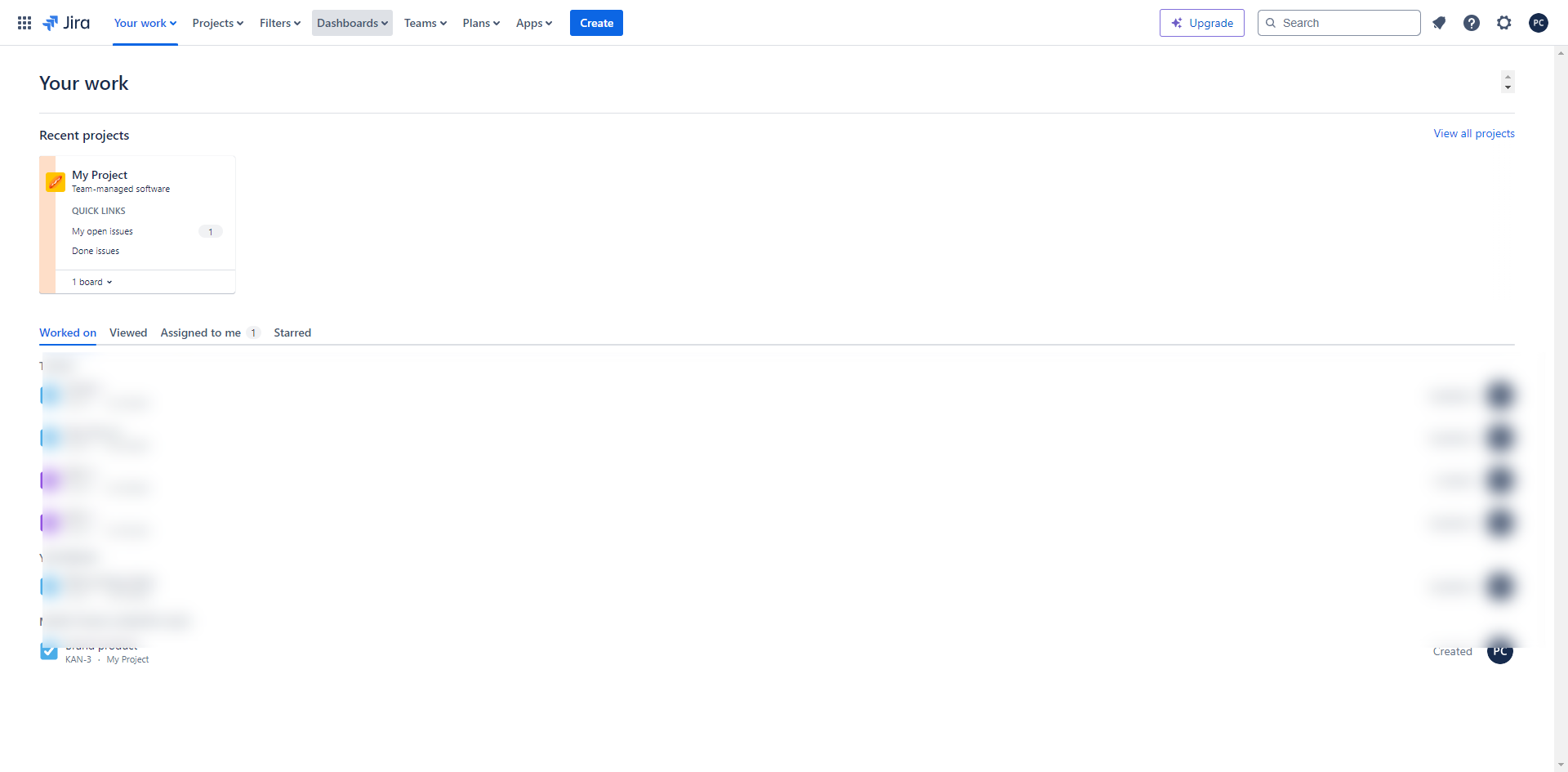Image resolution: width=1568 pixels, height=772 pixels.
Task: Click the page's vertical scrollbar track
Action: [x=1561, y=408]
